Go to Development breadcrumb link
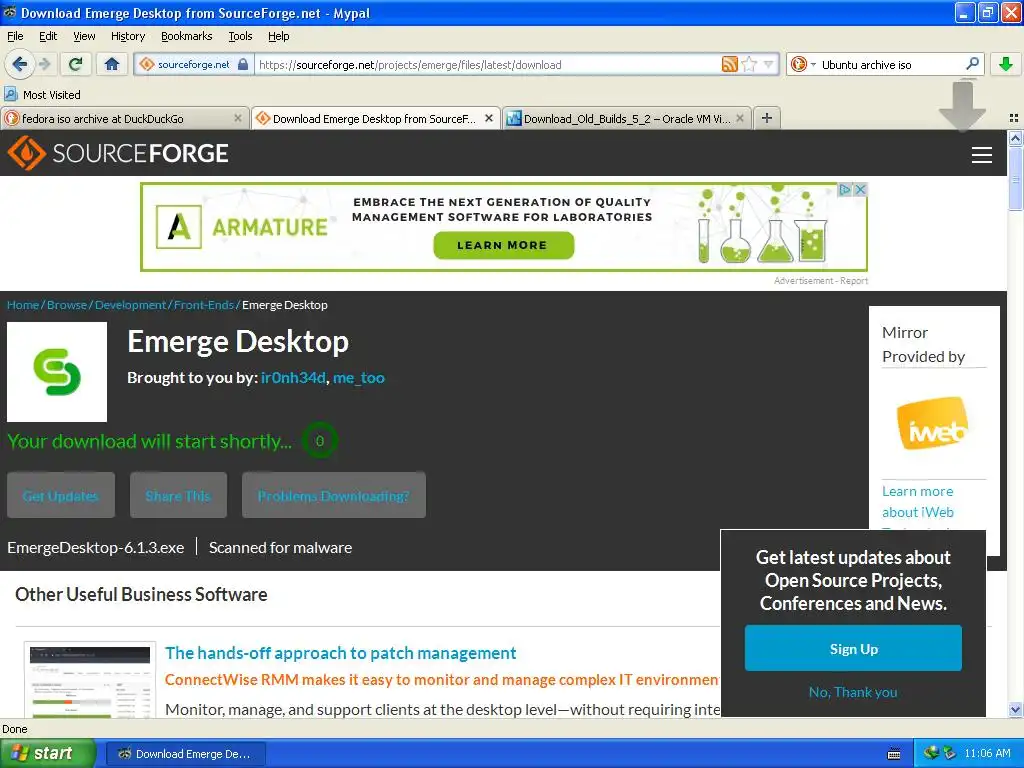Viewport: 1024px width, 768px height. coord(130,305)
